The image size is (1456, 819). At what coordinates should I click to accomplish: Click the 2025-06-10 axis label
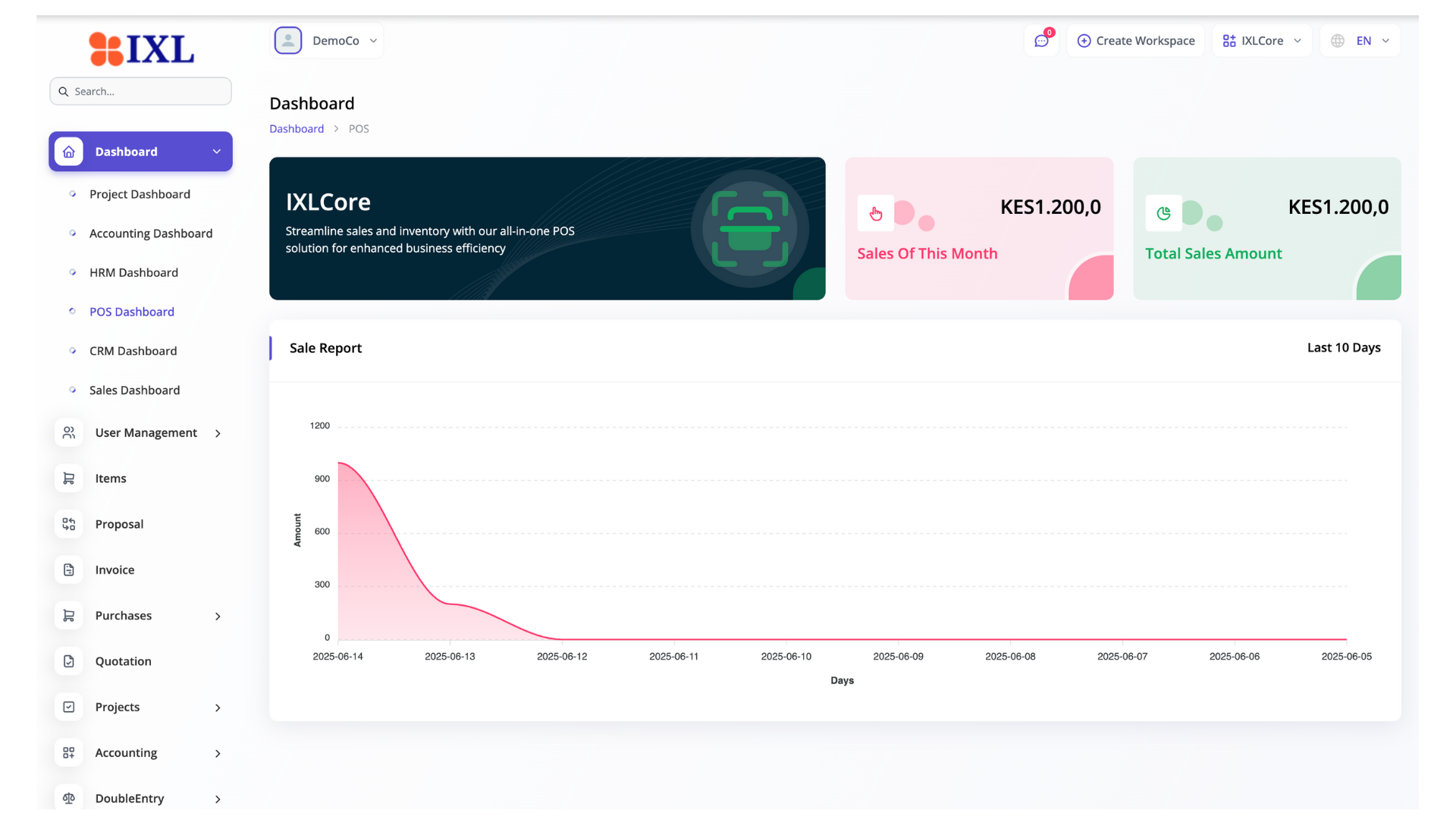pos(786,657)
